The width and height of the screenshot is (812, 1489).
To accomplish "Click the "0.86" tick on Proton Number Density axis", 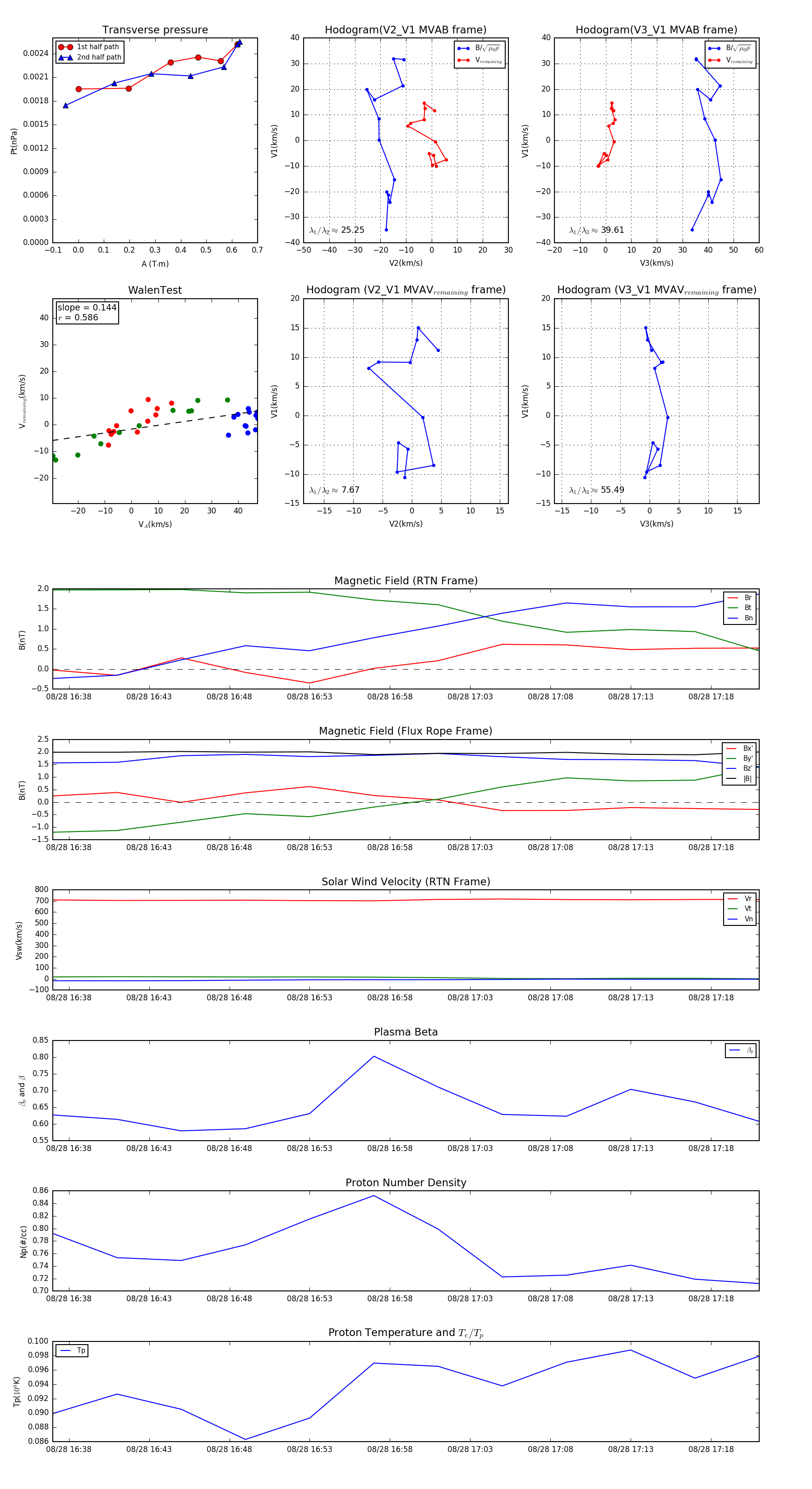I will (41, 1191).
